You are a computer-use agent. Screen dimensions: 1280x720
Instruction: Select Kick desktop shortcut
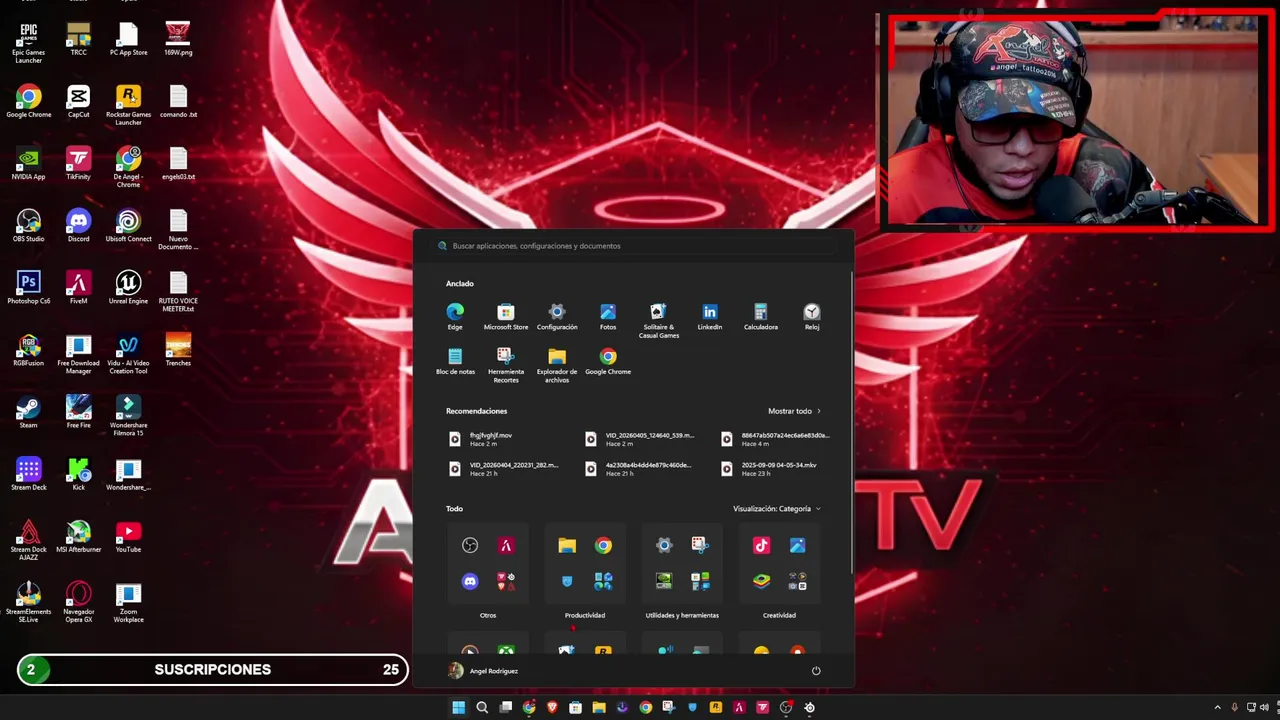point(78,474)
